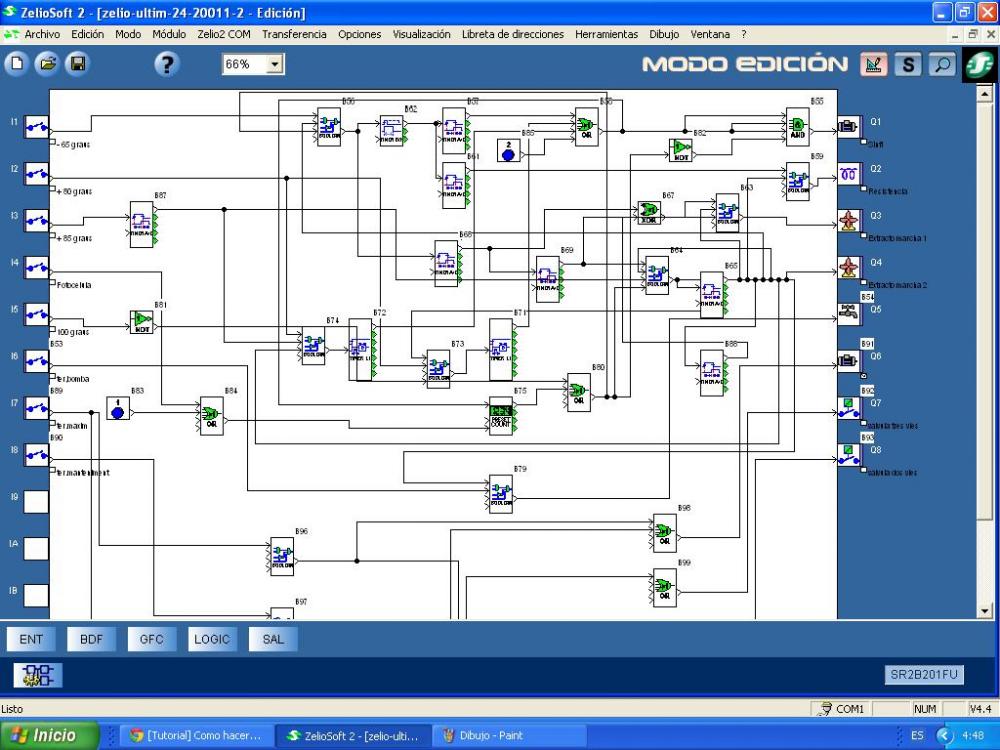Image resolution: width=1000 pixels, height=750 pixels.
Task: Click the vertical scrollbar up arrow
Action: (x=984, y=94)
